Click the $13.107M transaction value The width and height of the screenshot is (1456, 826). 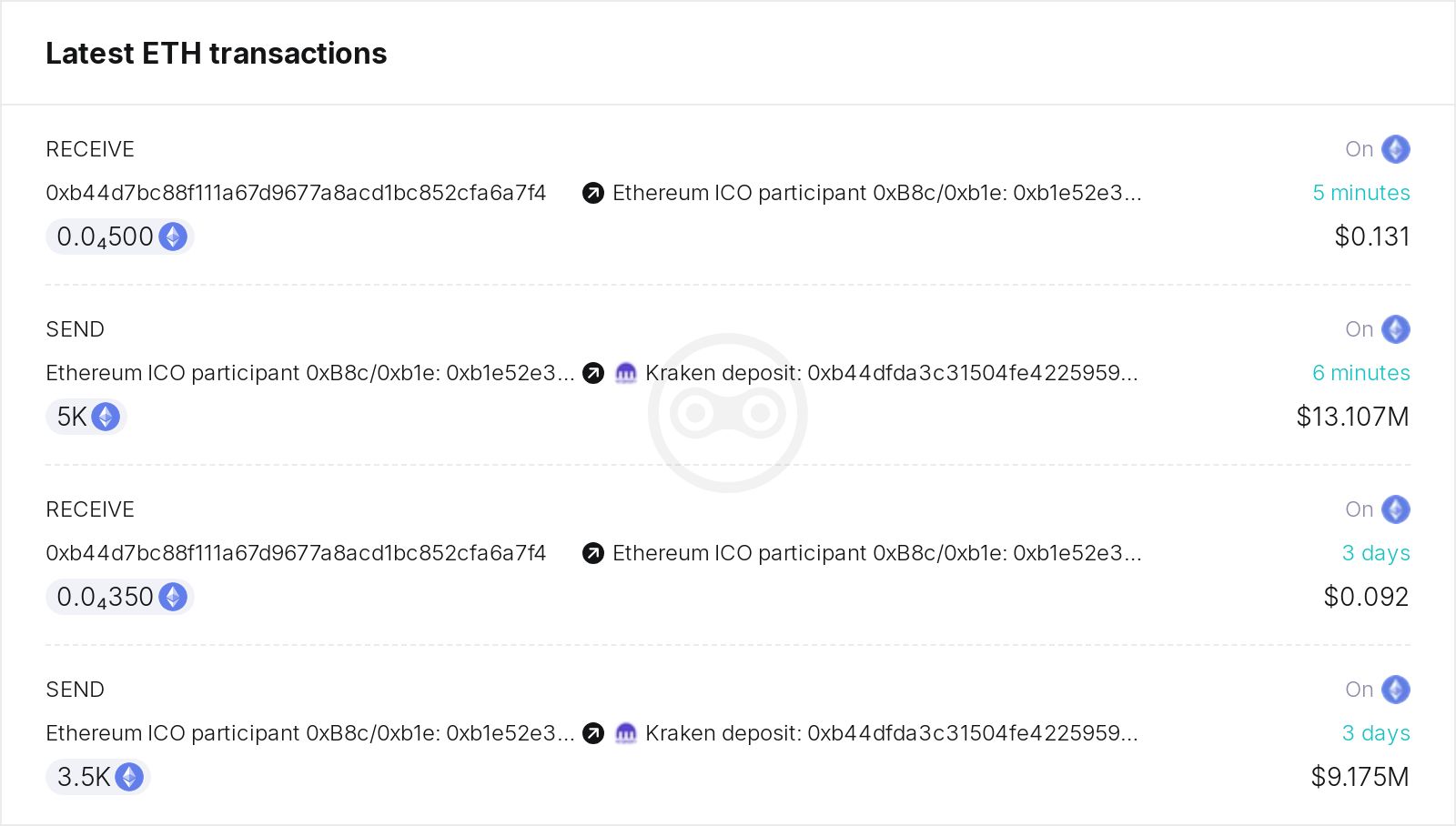(1352, 417)
